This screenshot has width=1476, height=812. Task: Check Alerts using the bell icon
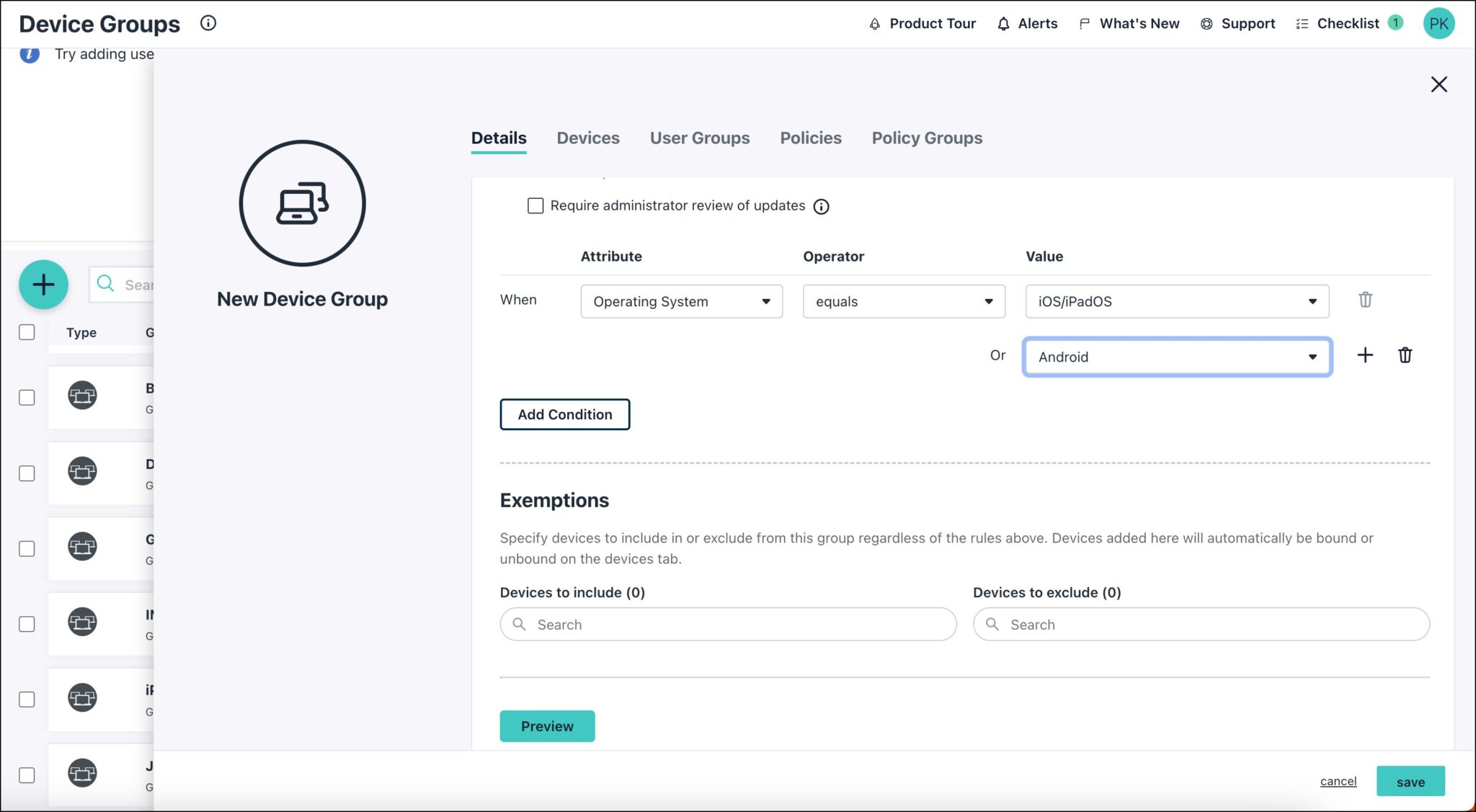[x=1026, y=23]
